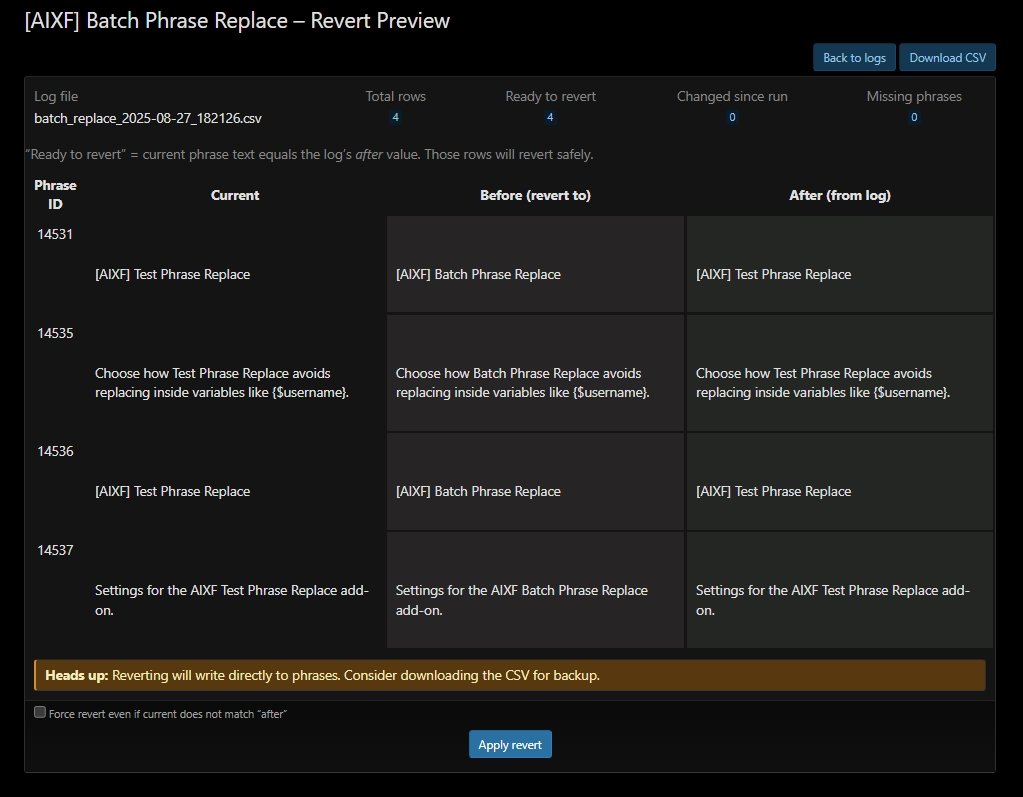
Task: Click the Before (revert to) column header
Action: [535, 195]
